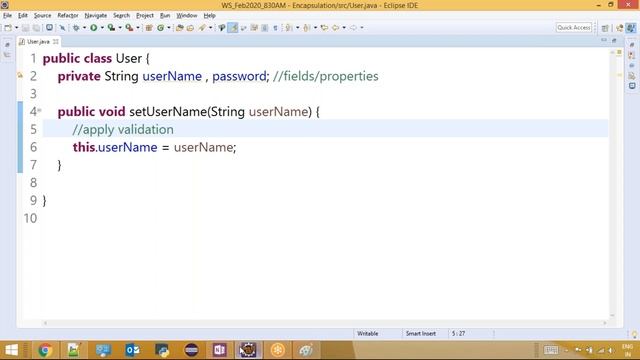Click the Save All toolbar icon
The image size is (640, 360).
pyautogui.click(x=36, y=28)
